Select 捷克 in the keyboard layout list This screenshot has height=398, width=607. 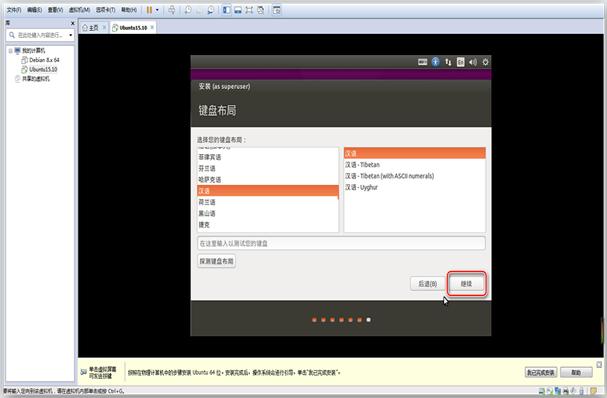click(267, 225)
